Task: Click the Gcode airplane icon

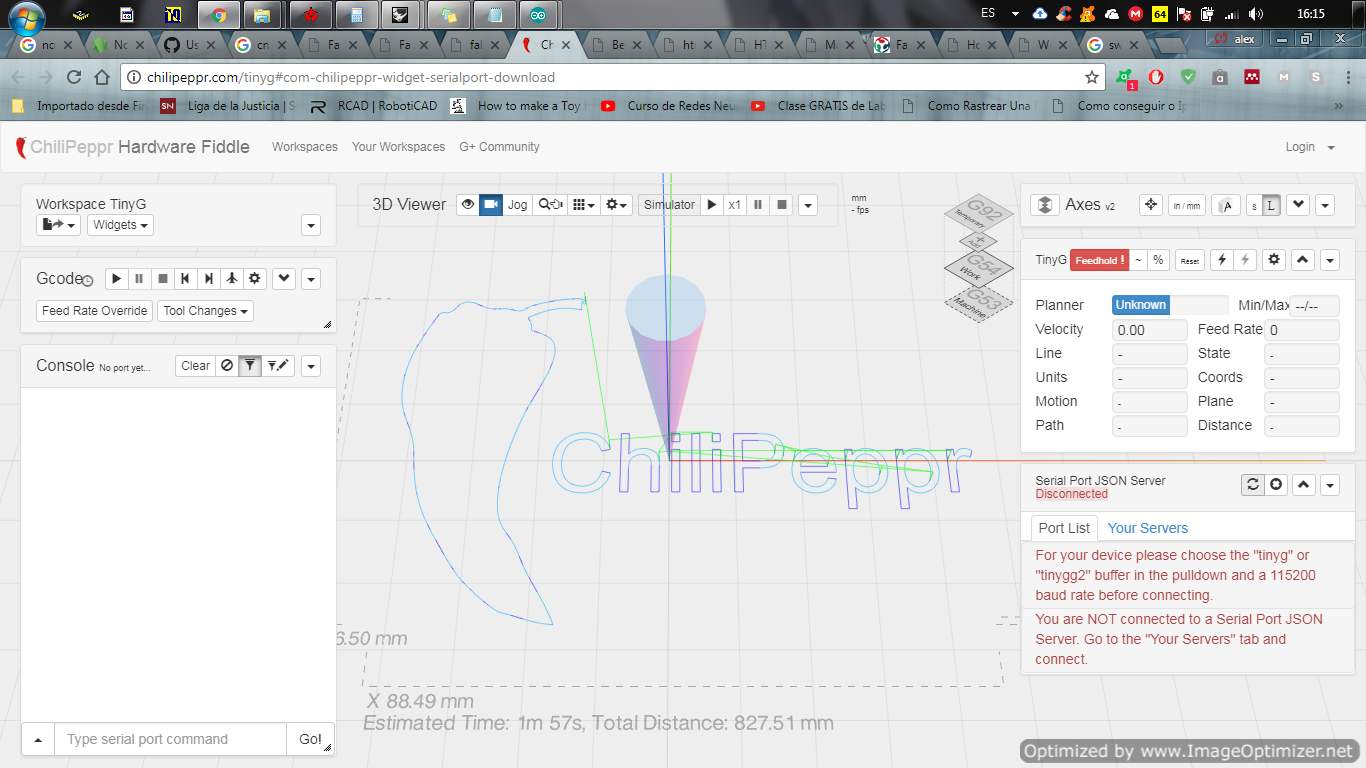Action: [231, 279]
